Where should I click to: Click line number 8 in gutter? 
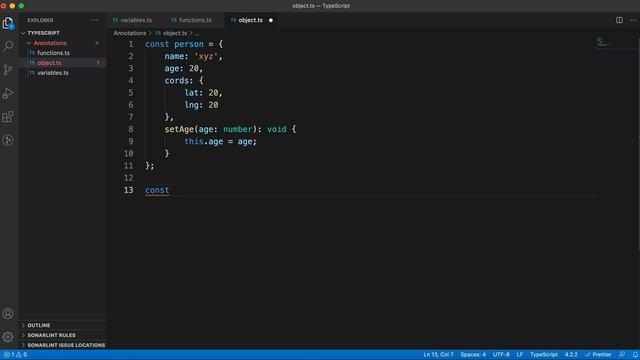pyautogui.click(x=131, y=129)
